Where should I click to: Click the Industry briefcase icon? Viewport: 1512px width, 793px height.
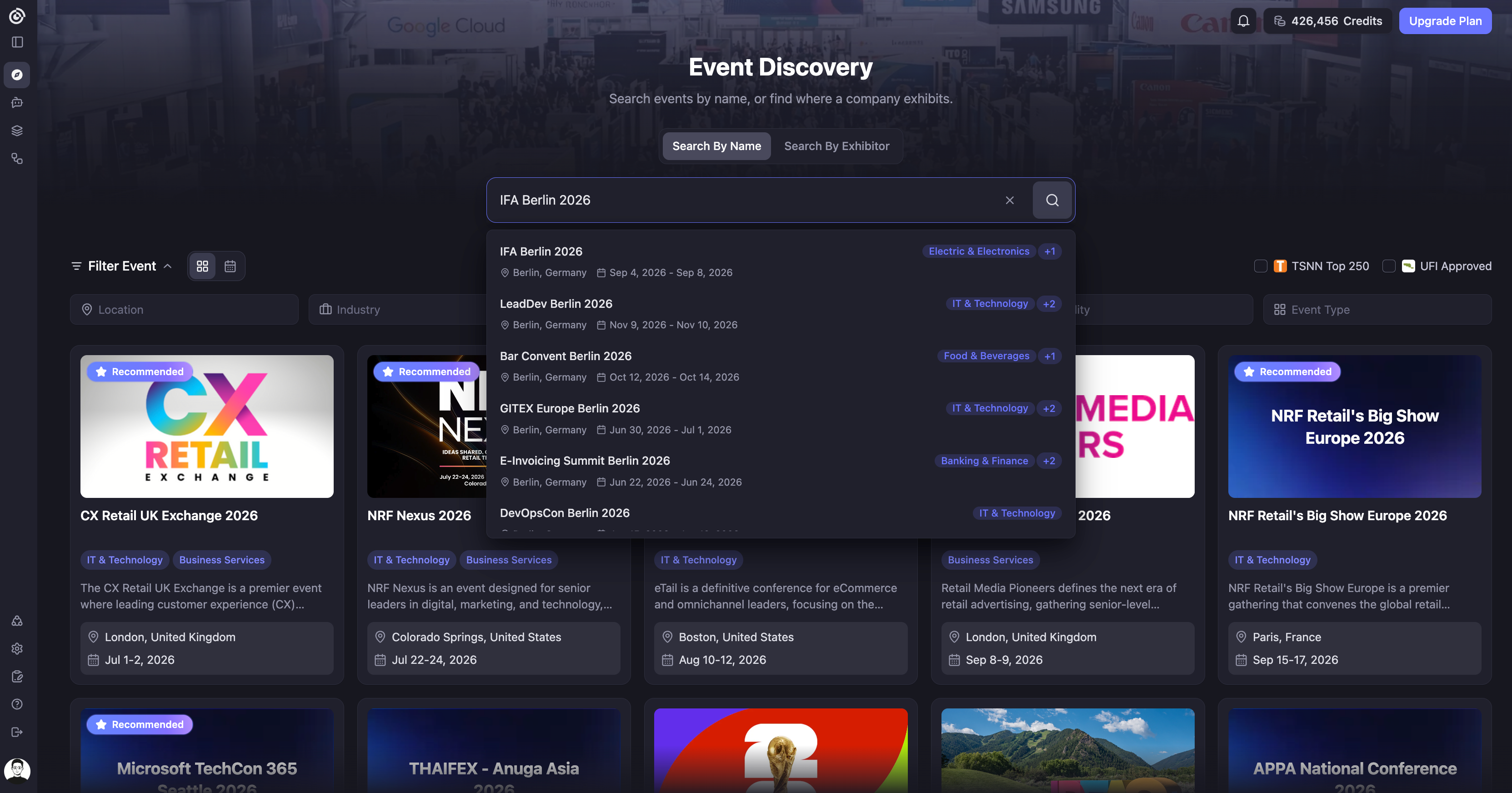[325, 309]
